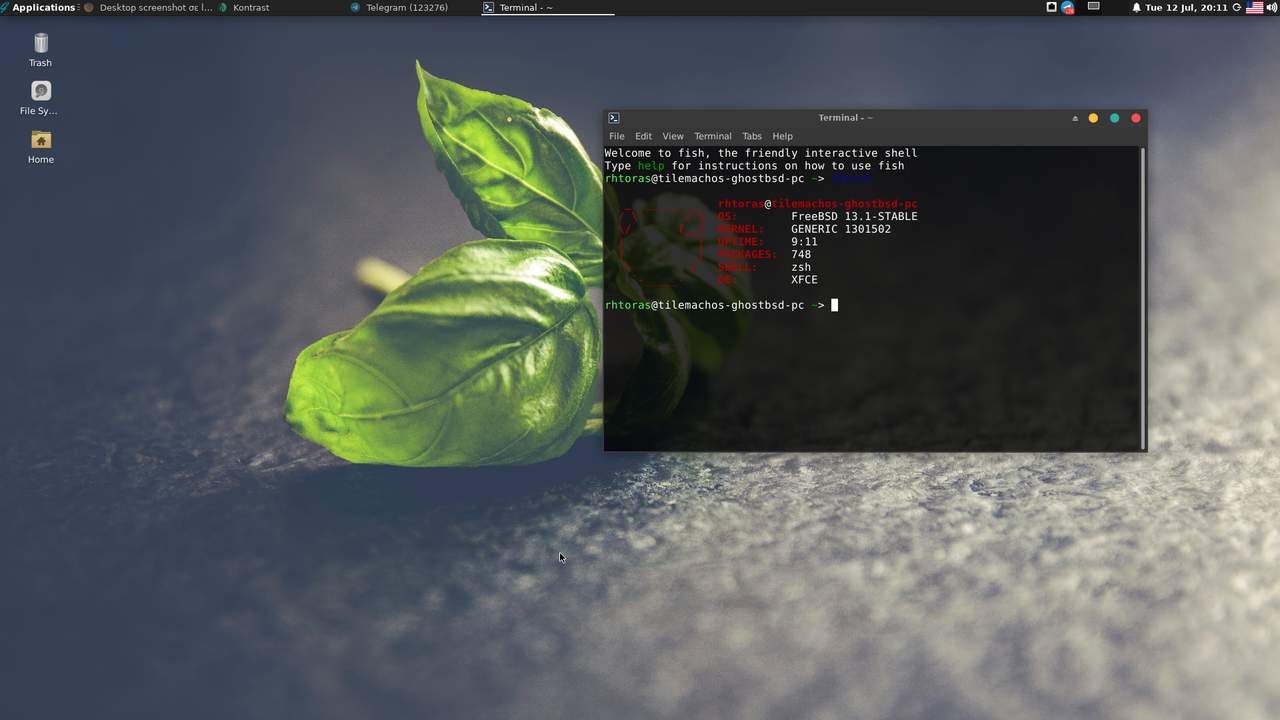Close the Terminal with the red button
The image size is (1280, 720).
coord(1136,118)
